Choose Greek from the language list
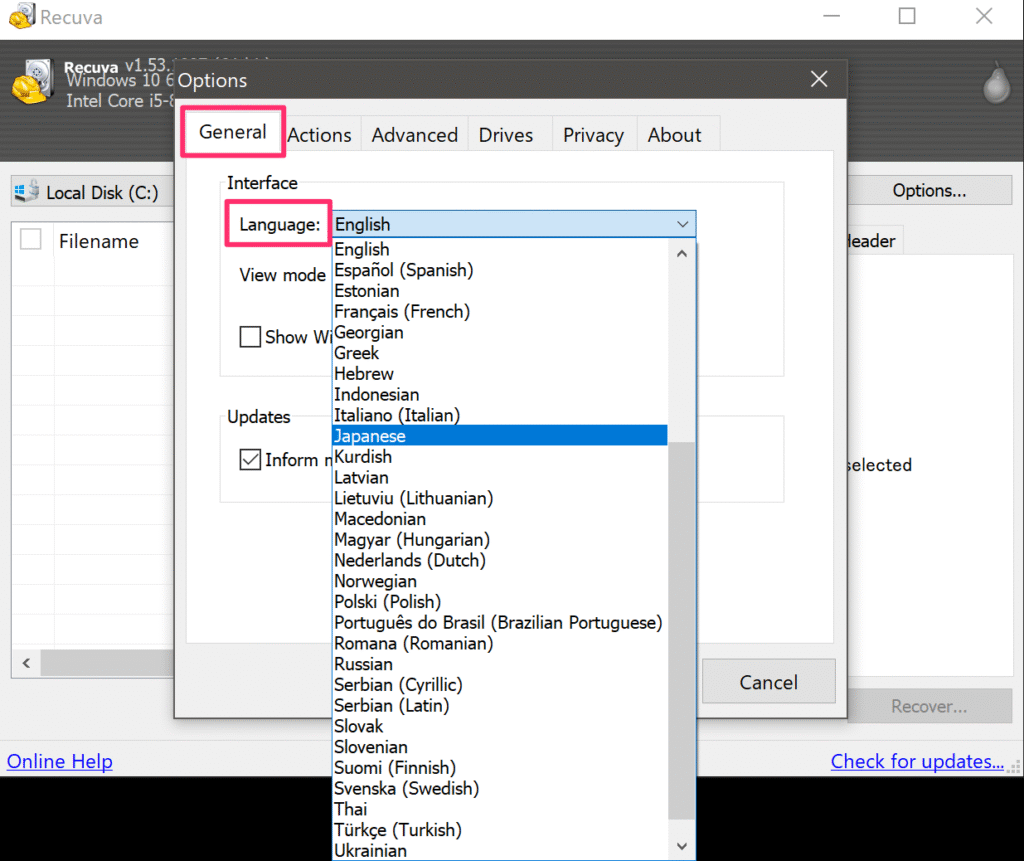This screenshot has height=861, width=1024. [x=500, y=353]
